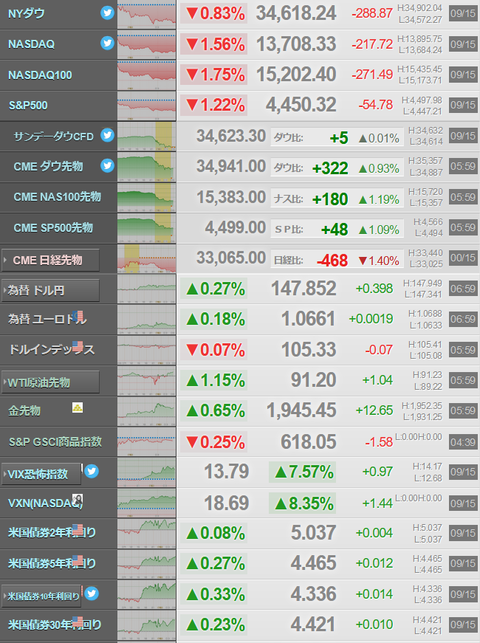Click the small icon on VXN(NASDAQ) label

[78, 499]
